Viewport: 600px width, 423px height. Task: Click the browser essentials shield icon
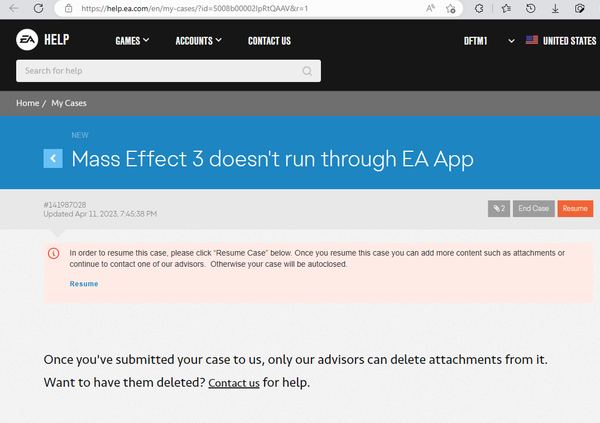click(x=580, y=8)
